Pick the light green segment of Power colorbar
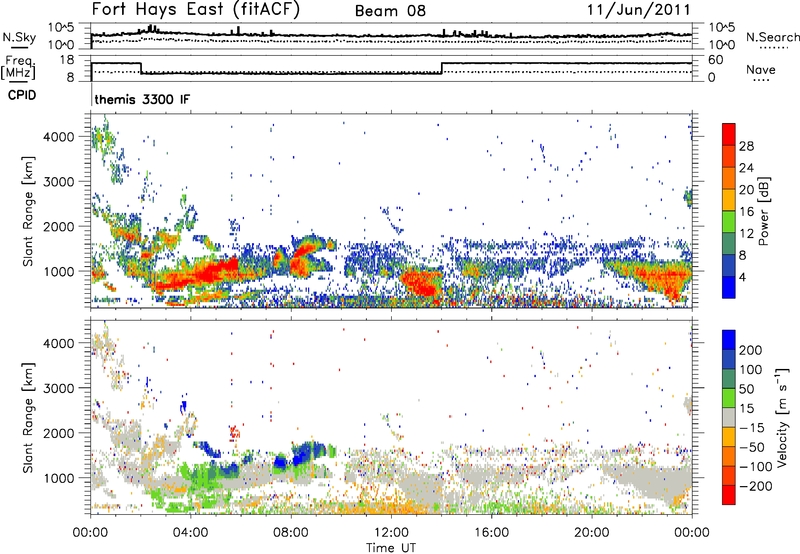 tap(729, 221)
